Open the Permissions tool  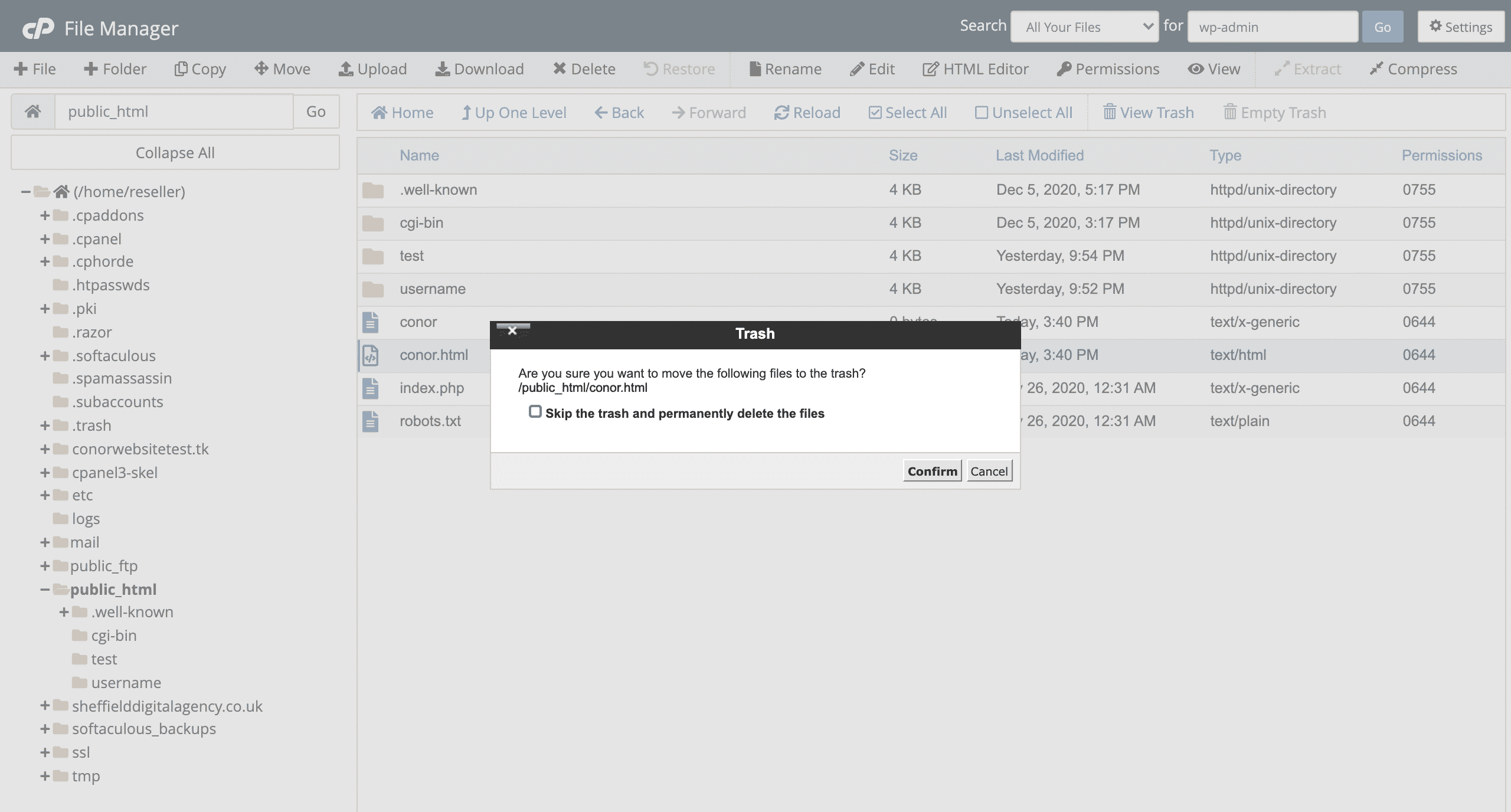pyautogui.click(x=1108, y=69)
